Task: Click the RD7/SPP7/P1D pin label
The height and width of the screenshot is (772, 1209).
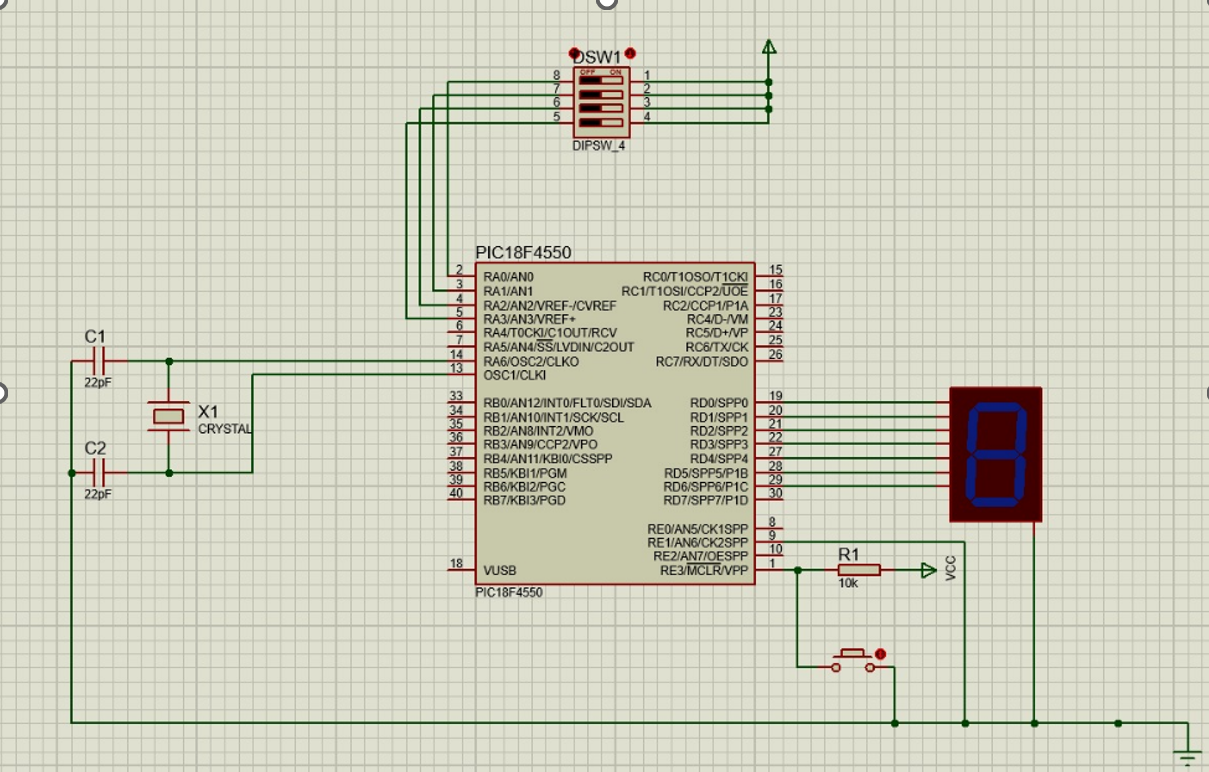Action: tap(706, 499)
